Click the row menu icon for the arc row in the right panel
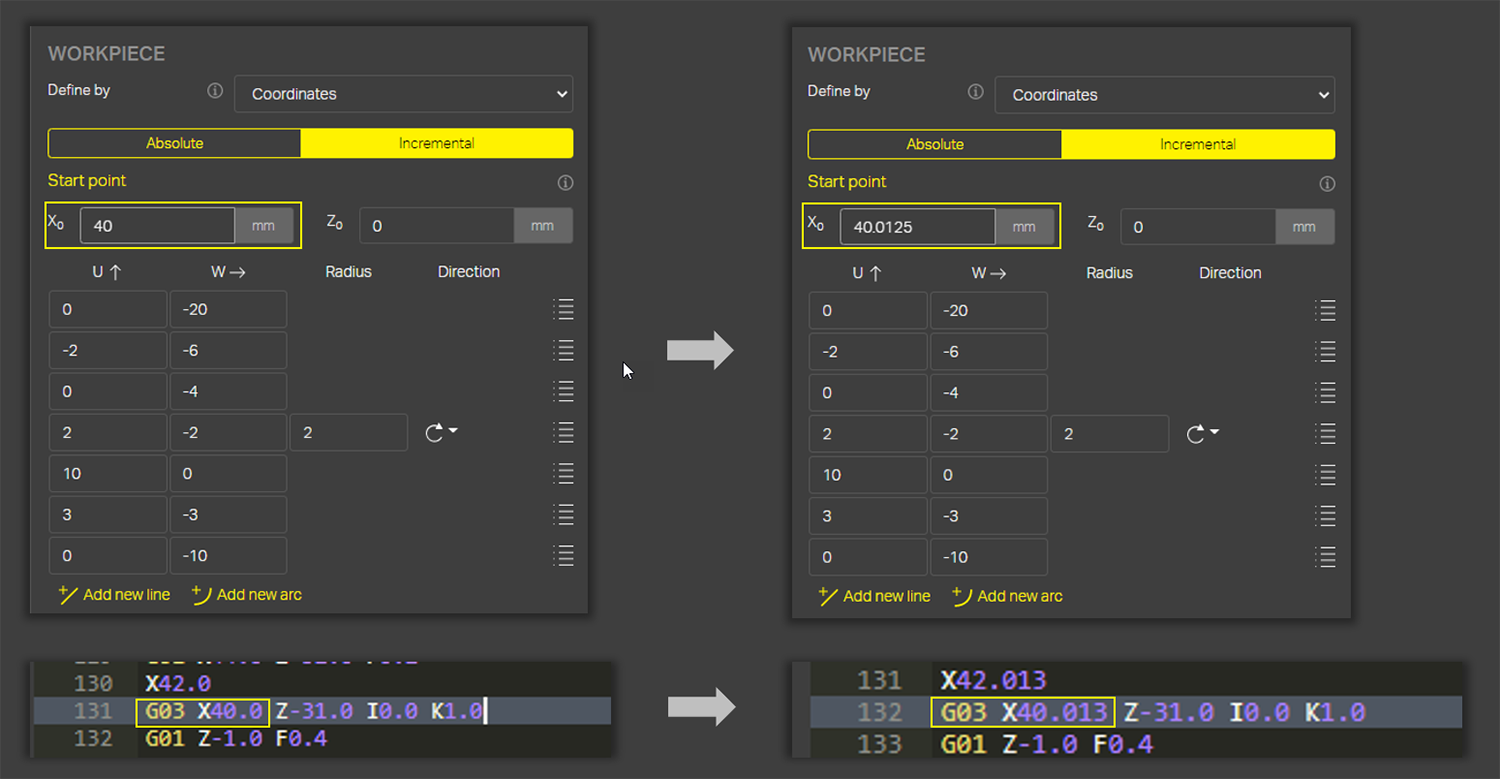The width and height of the screenshot is (1500, 779). point(1325,434)
